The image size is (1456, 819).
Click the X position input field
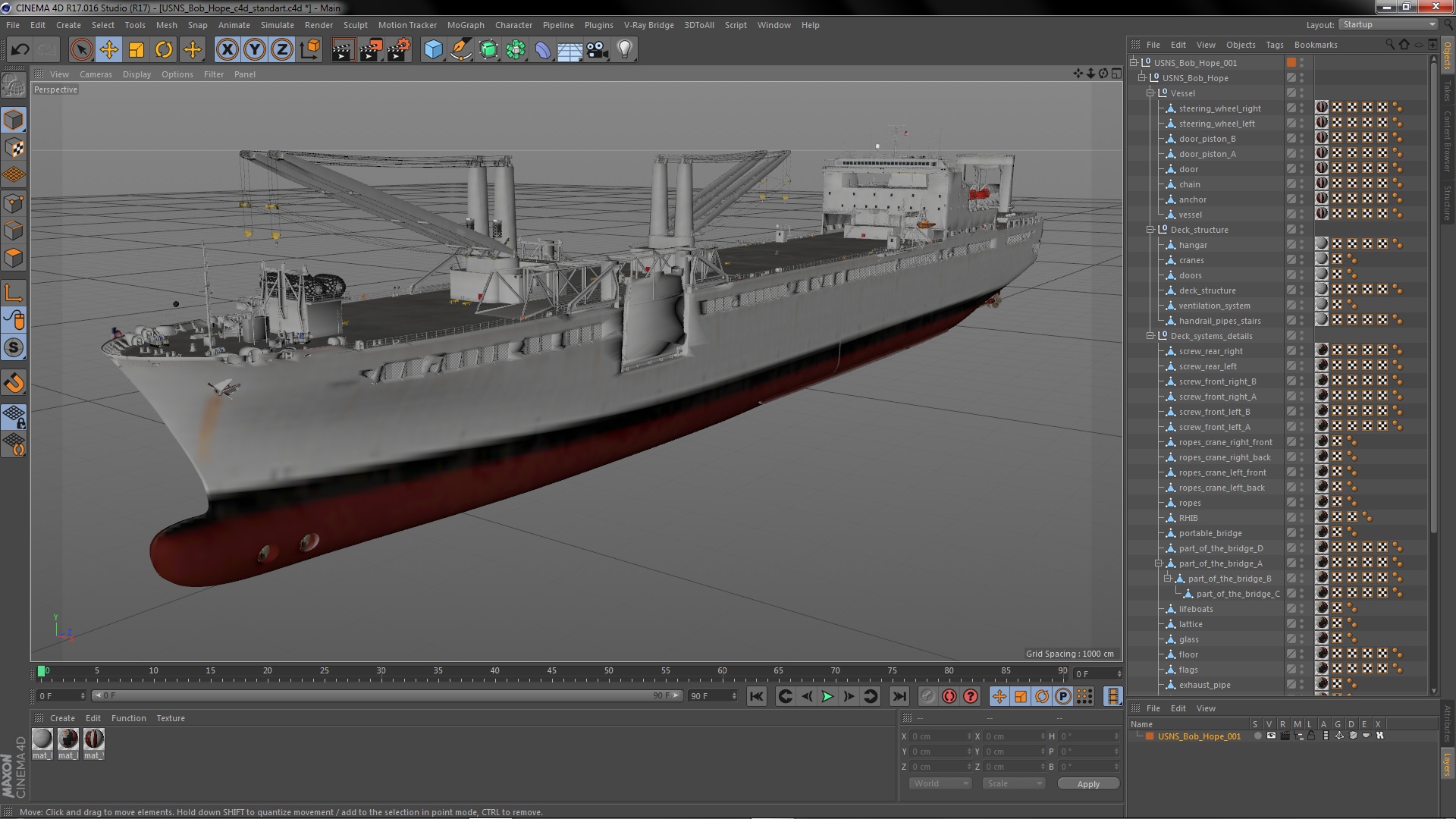coord(940,736)
